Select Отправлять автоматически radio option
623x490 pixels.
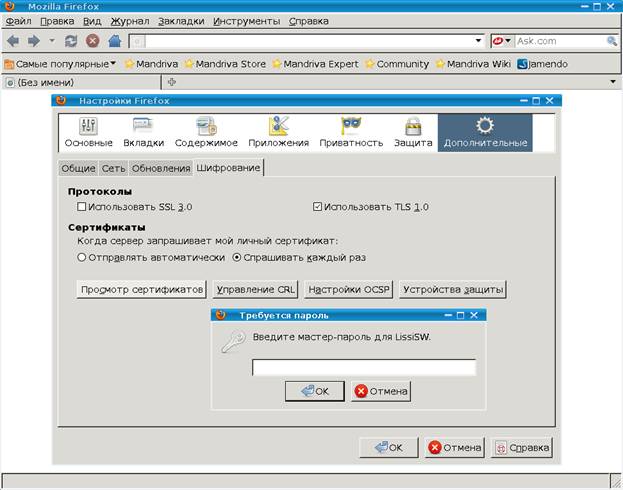pyautogui.click(x=83, y=257)
